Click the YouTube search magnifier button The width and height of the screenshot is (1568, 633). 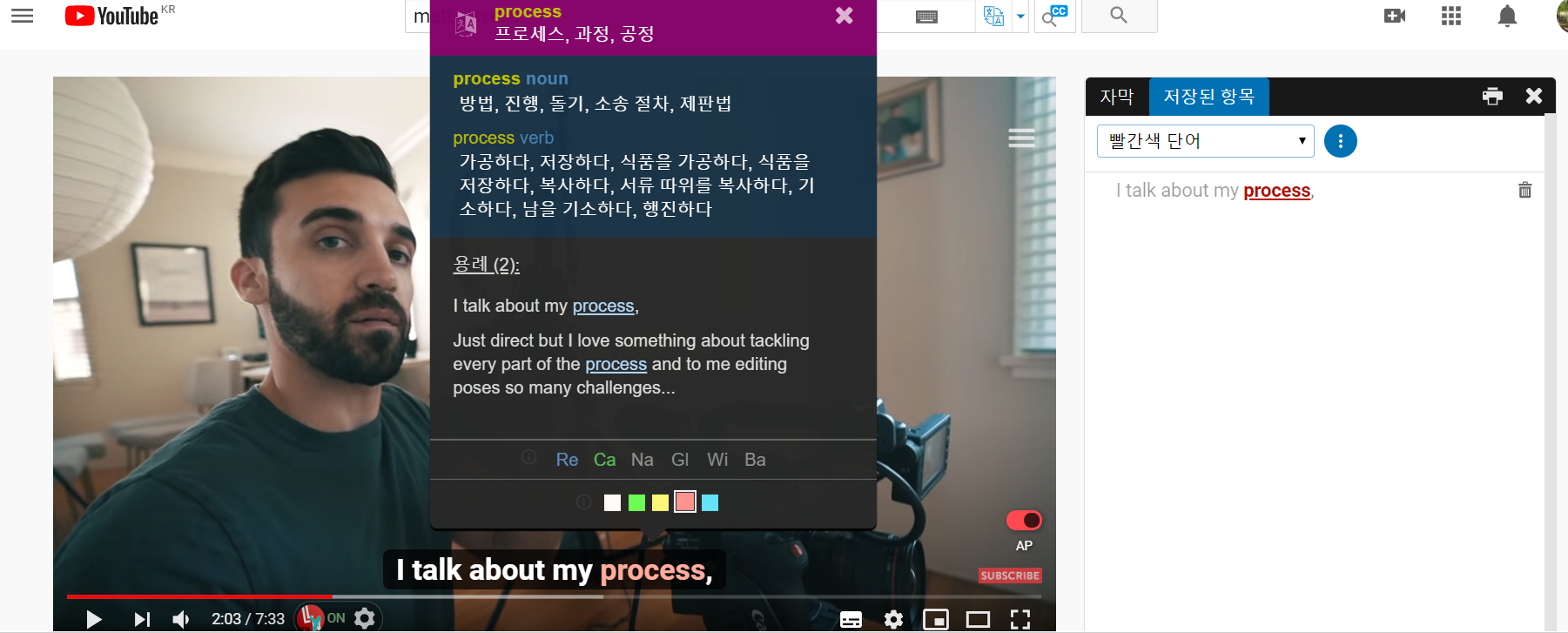coord(1119,16)
